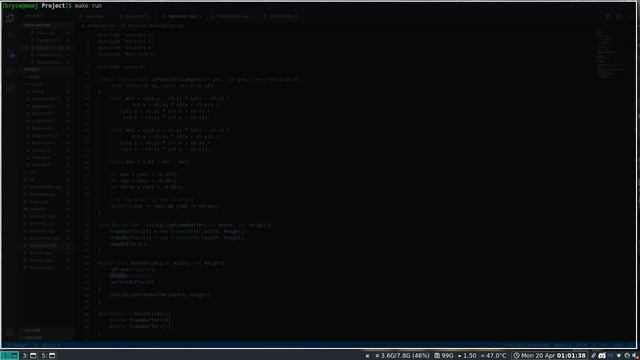The height and width of the screenshot is (360, 640).
Task: Switch to workspace 5 in bar
Action: pos(49,356)
